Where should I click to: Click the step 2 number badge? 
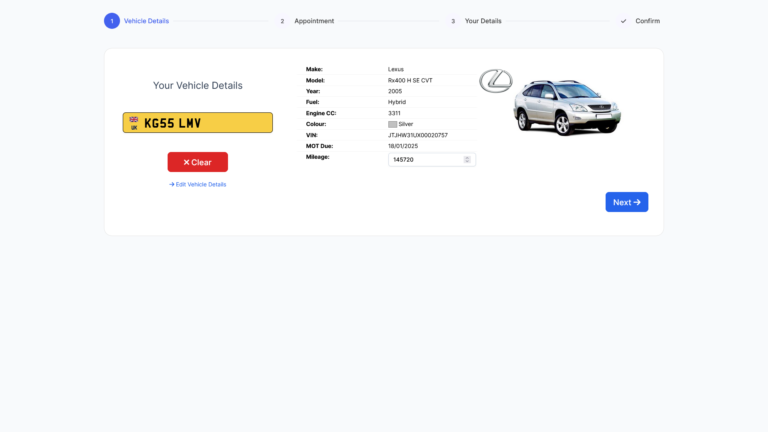[282, 21]
